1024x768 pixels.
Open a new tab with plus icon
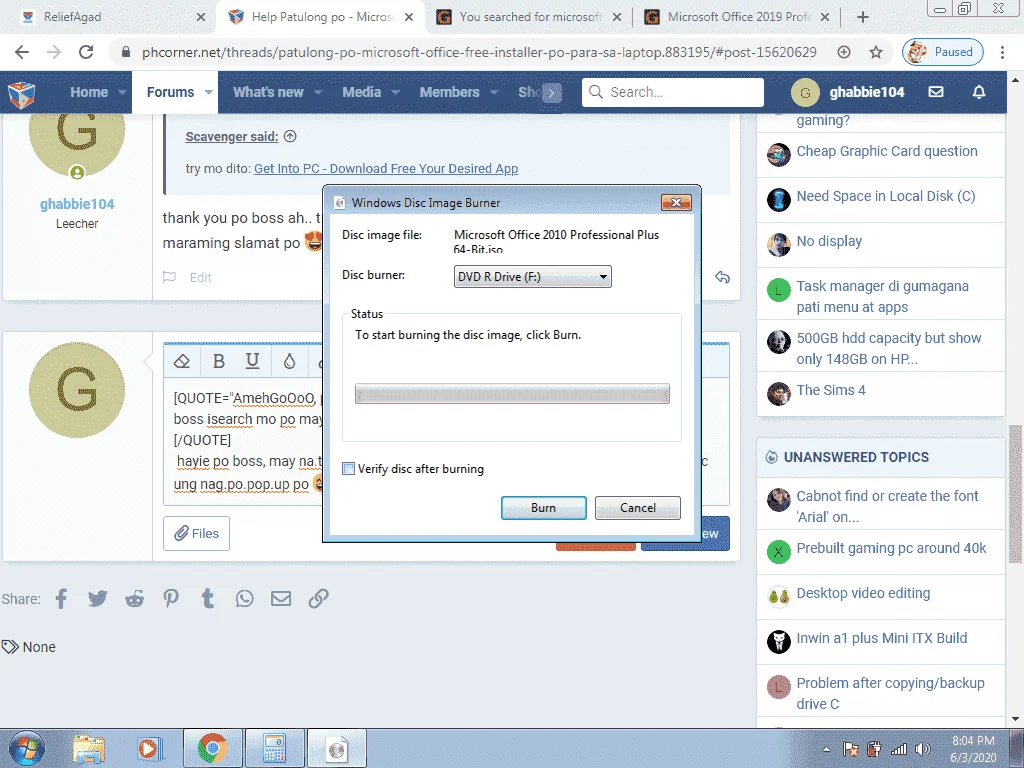click(x=863, y=17)
